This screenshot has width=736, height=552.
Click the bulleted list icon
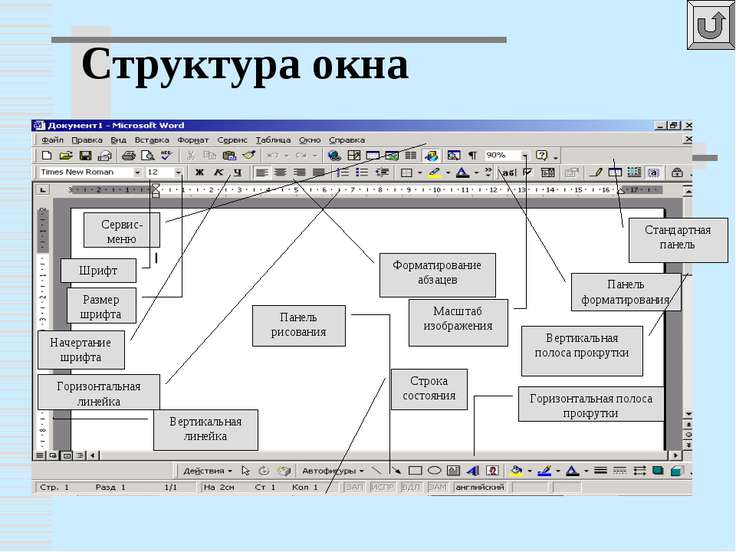[362, 173]
